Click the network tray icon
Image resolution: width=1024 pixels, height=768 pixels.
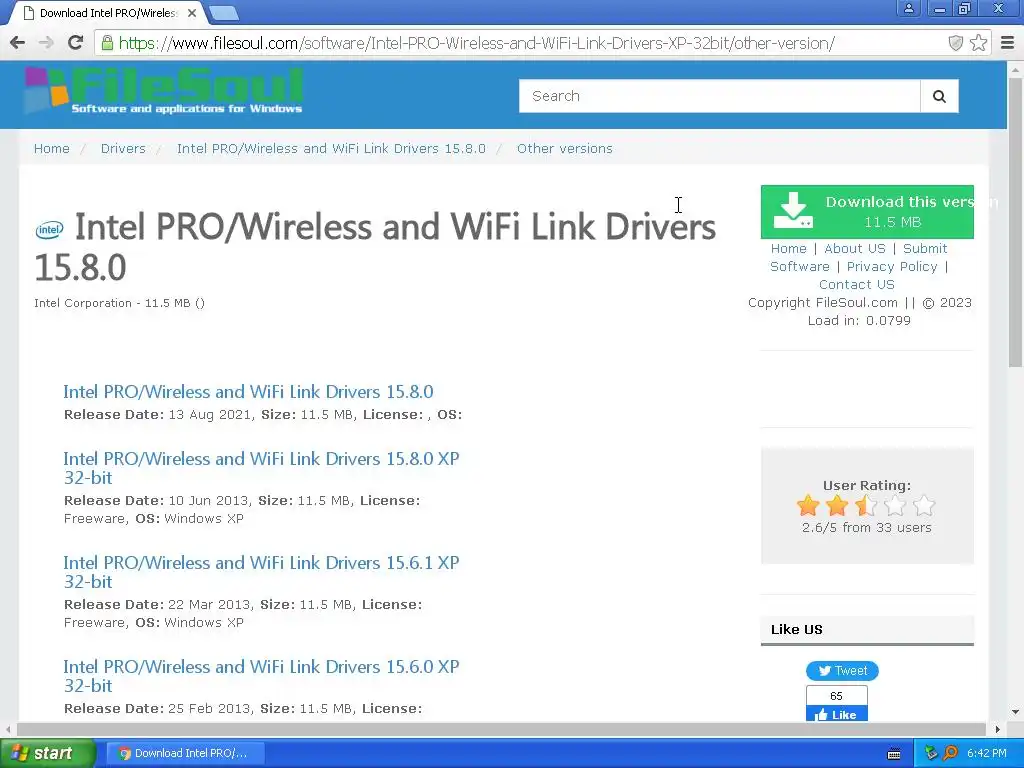931,753
